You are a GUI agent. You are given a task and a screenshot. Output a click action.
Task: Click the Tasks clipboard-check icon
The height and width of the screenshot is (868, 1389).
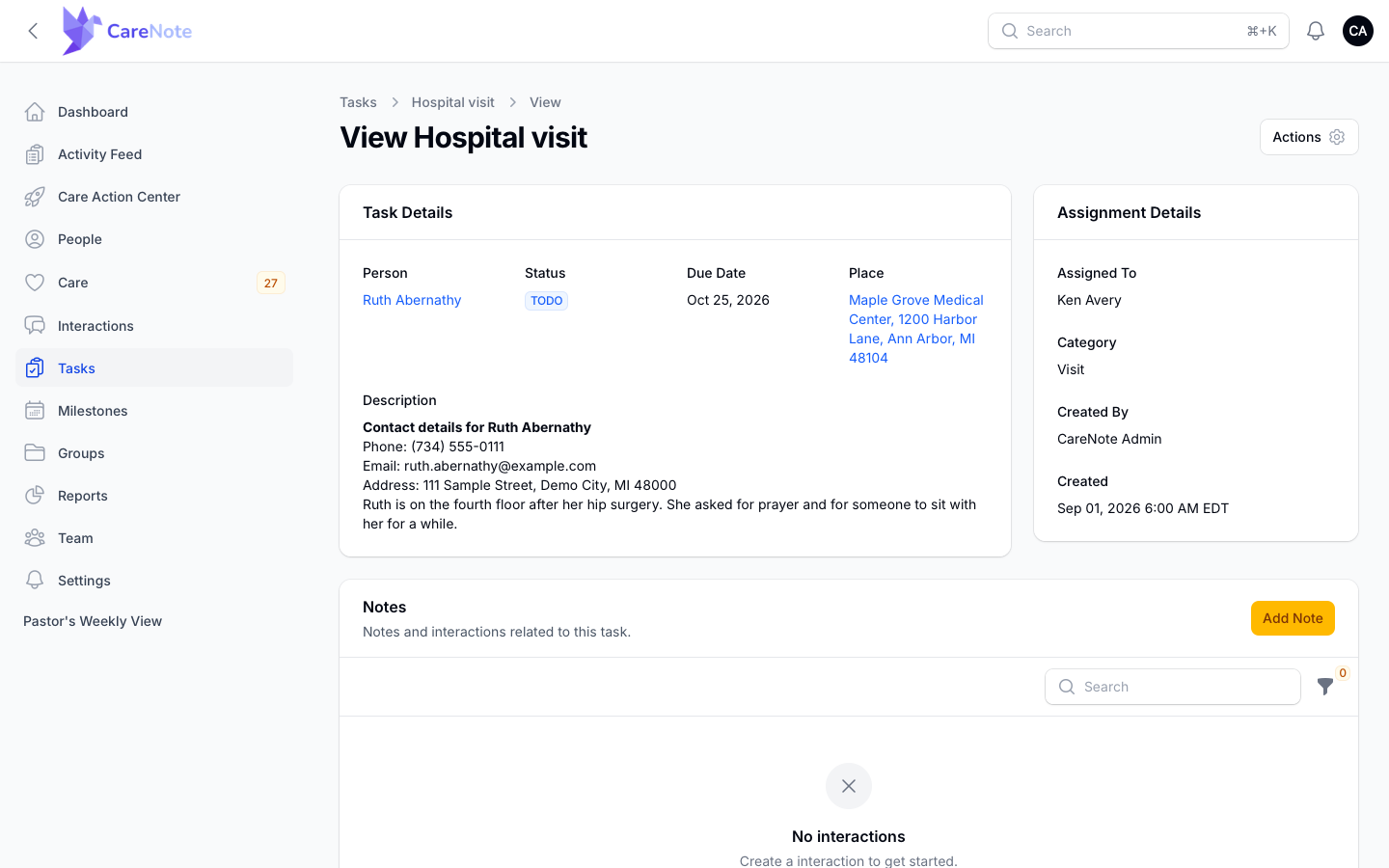click(35, 368)
